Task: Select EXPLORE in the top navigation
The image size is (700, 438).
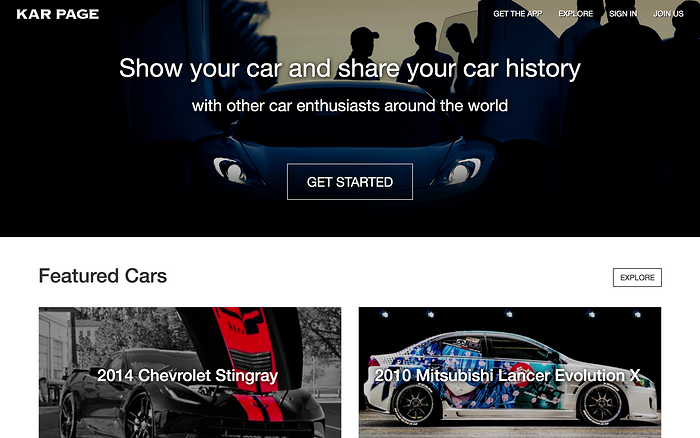Action: pyautogui.click(x=575, y=14)
